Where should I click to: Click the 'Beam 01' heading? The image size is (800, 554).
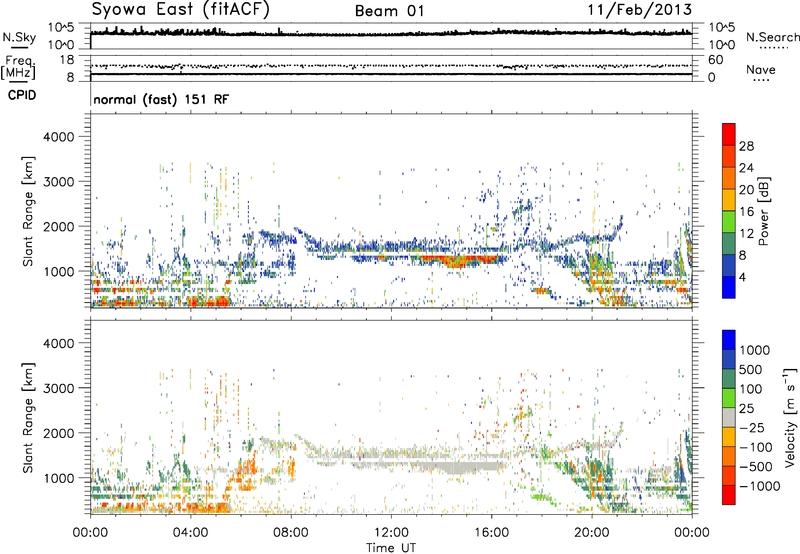tap(389, 11)
